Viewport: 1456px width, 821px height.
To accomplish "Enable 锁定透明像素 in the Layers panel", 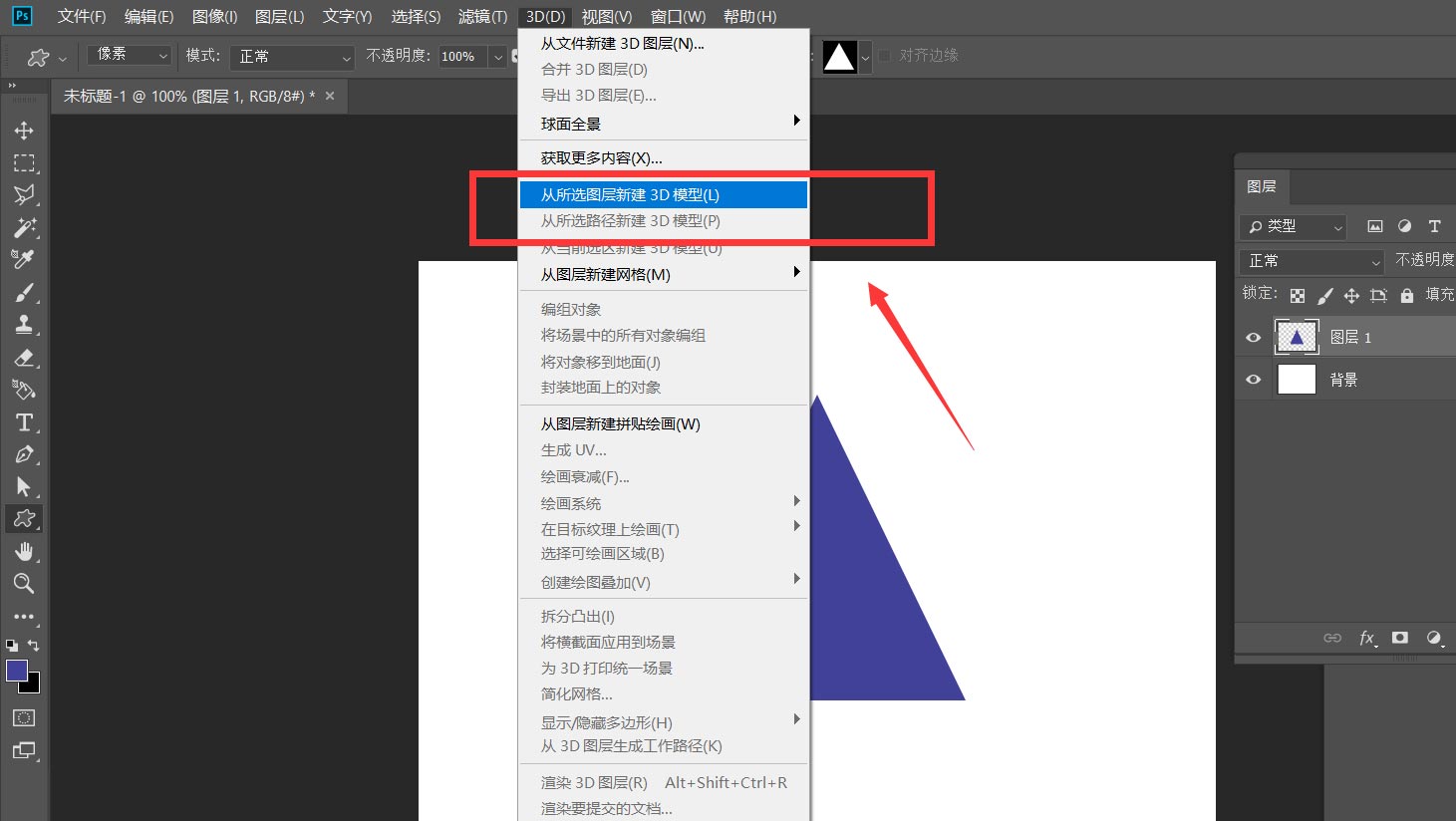I will (1298, 295).
